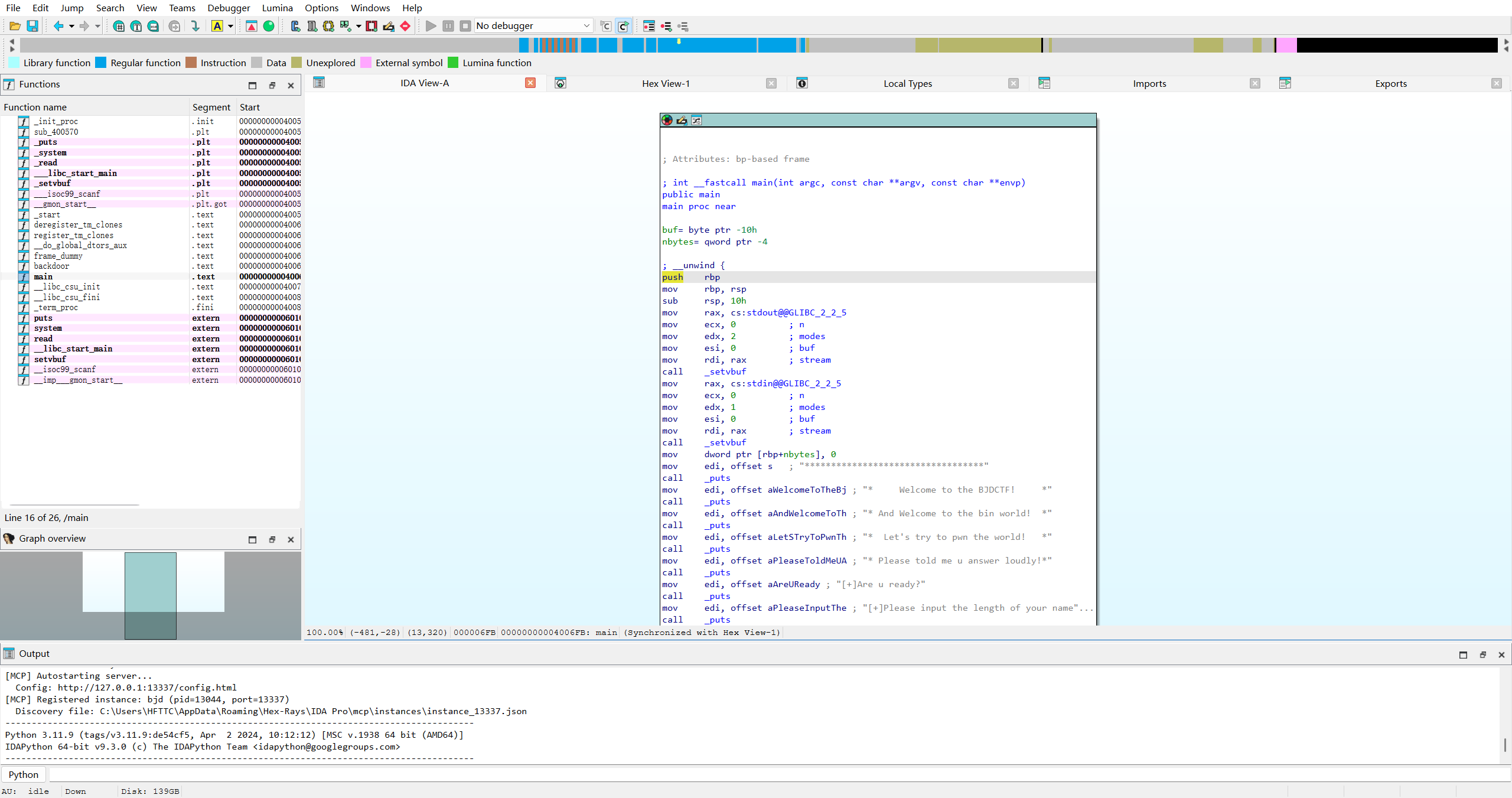Click the Python console language button
This screenshot has height=798, width=1512.
tap(24, 774)
